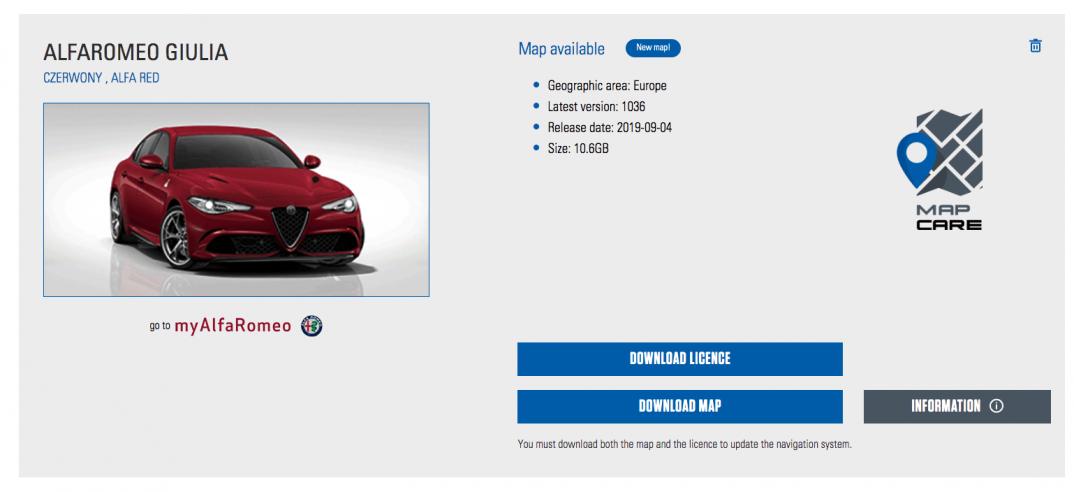Click the note about downloading map and licence

tap(684, 444)
